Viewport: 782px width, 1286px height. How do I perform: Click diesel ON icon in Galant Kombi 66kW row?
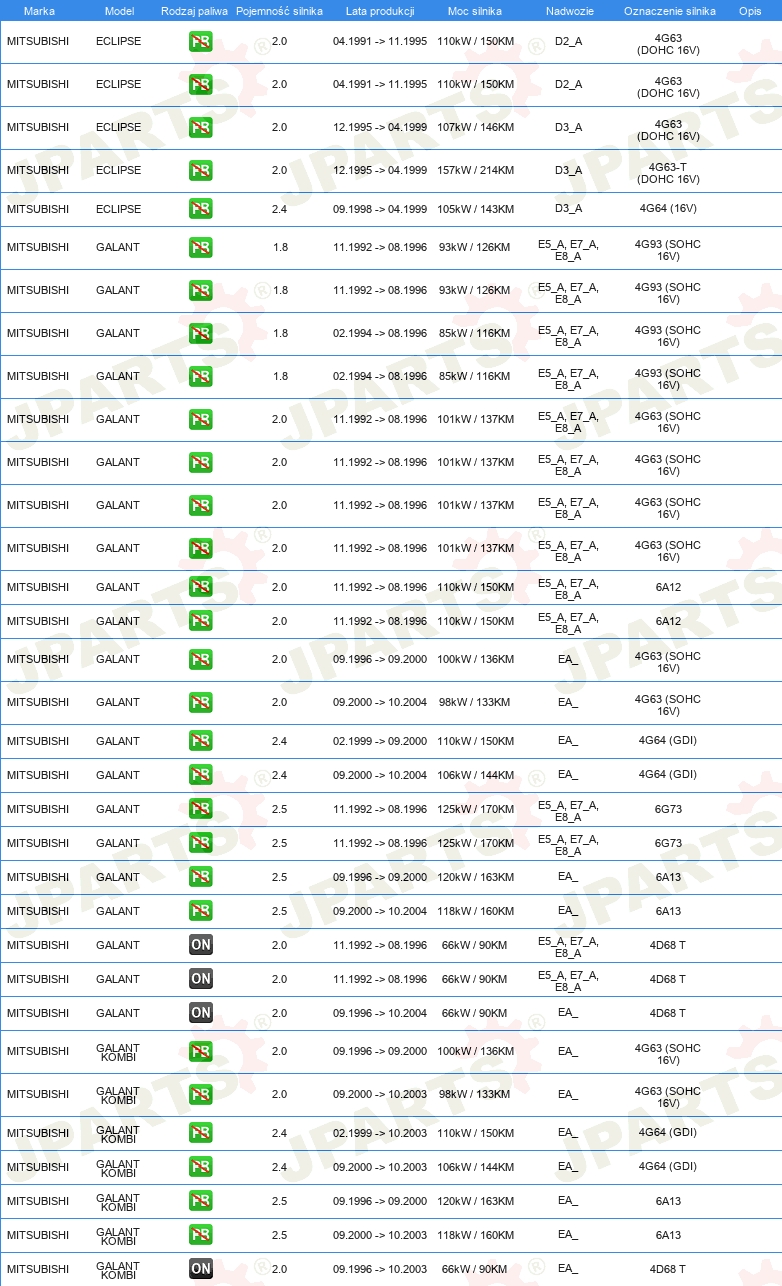tap(201, 1269)
